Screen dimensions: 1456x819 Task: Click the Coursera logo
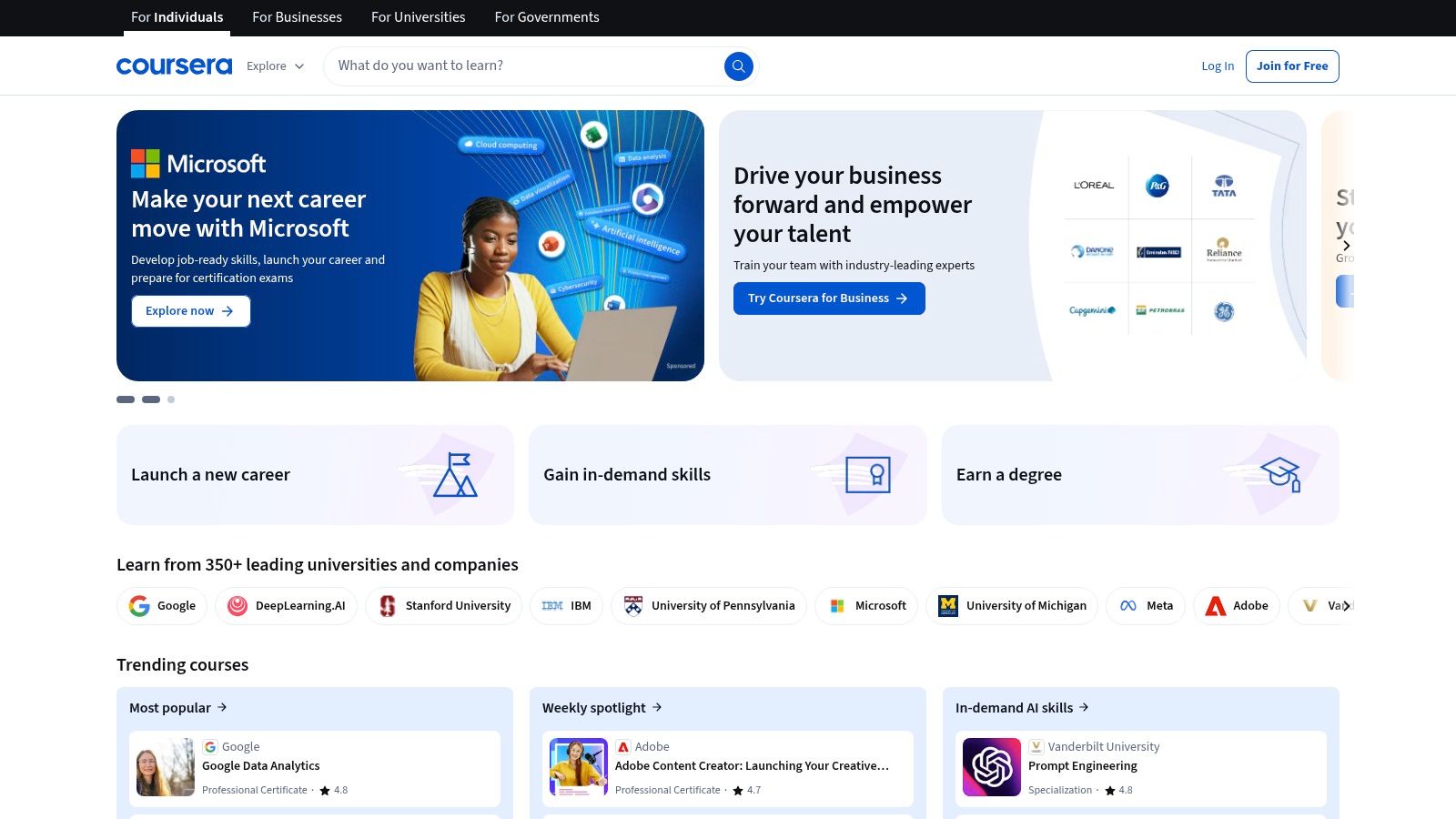pos(174,66)
